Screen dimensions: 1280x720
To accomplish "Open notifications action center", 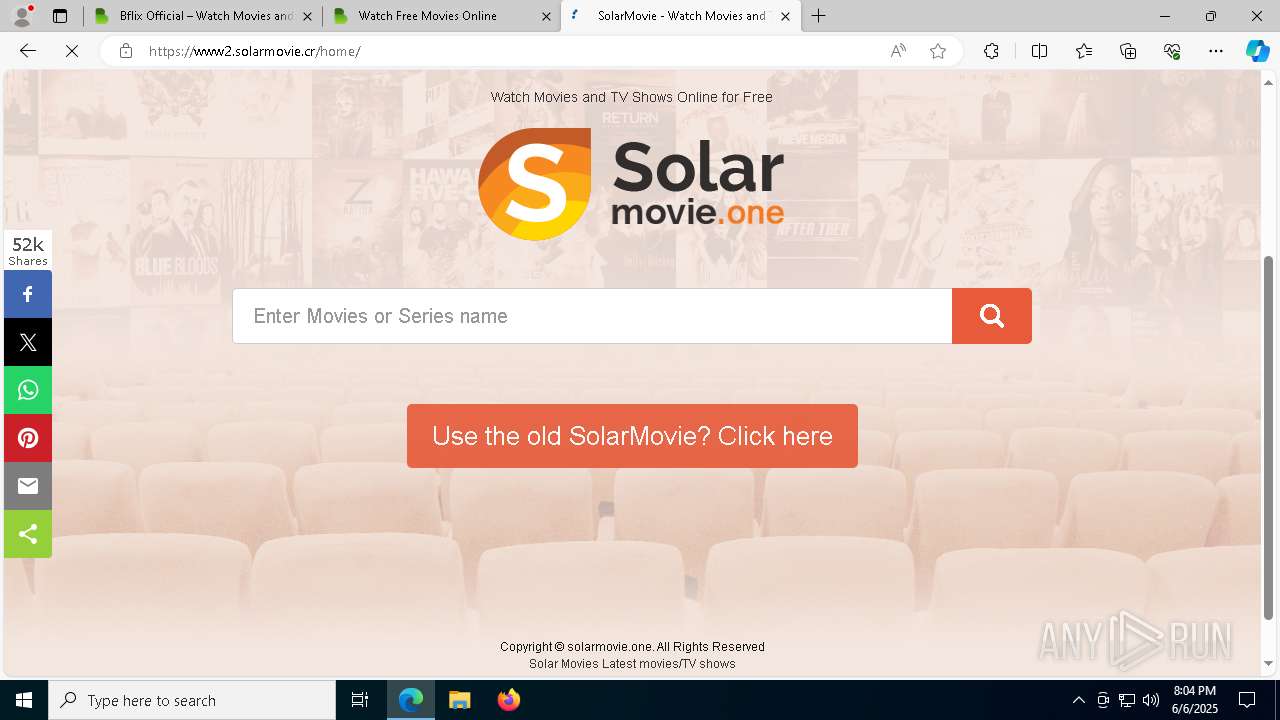I will point(1247,700).
